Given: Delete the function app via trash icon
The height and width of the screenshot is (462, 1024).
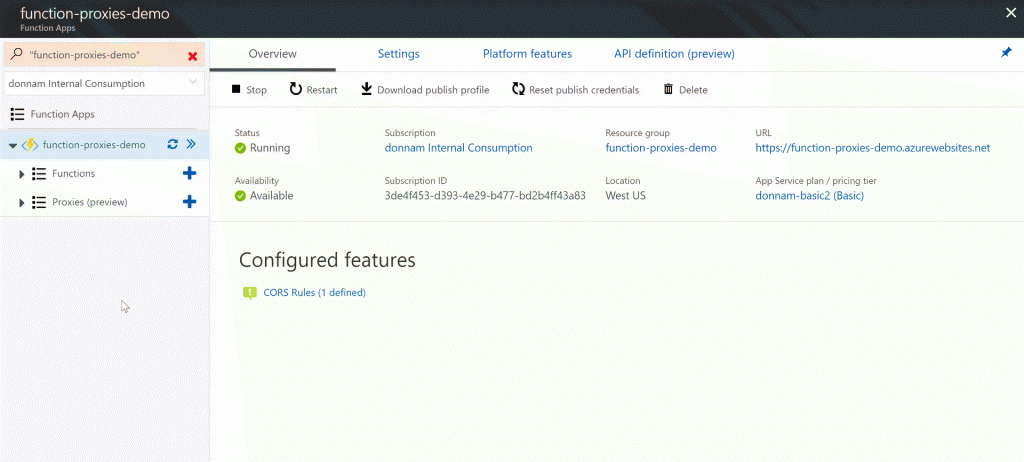Looking at the screenshot, I should [x=668, y=89].
